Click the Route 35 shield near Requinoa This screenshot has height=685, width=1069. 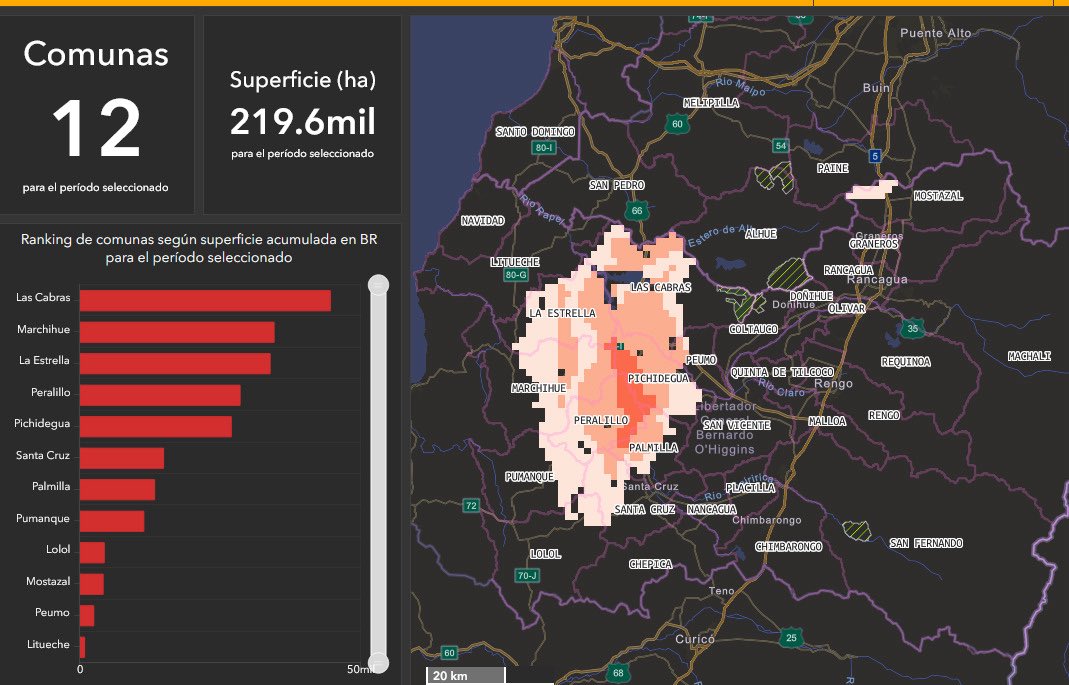pyautogui.click(x=911, y=329)
